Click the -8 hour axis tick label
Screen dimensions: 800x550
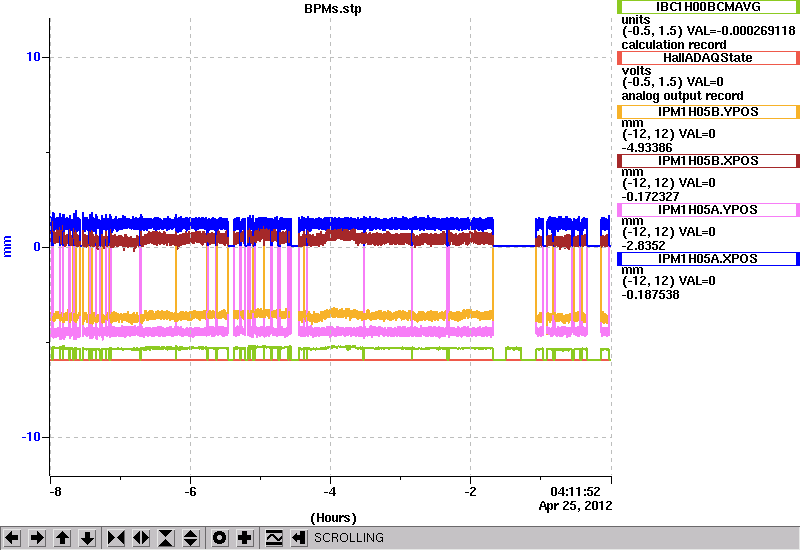(x=55, y=492)
